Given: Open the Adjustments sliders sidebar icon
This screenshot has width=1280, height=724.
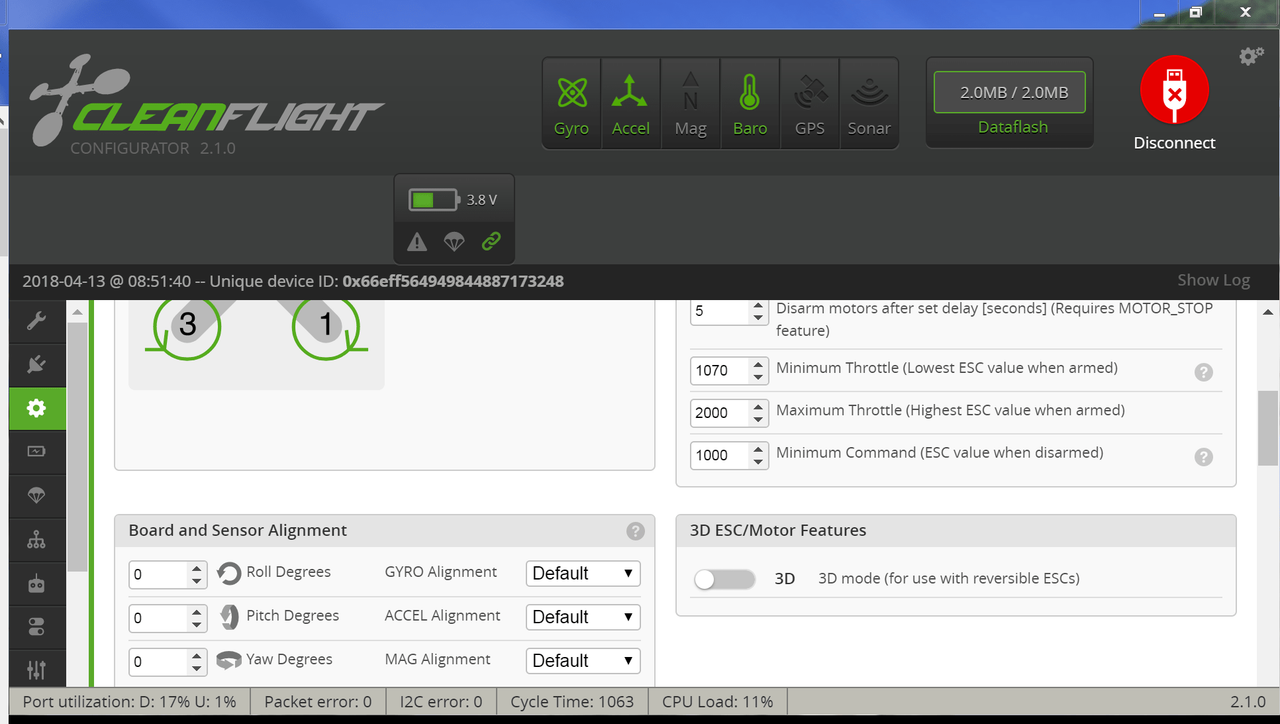Looking at the screenshot, I should pos(37,669).
